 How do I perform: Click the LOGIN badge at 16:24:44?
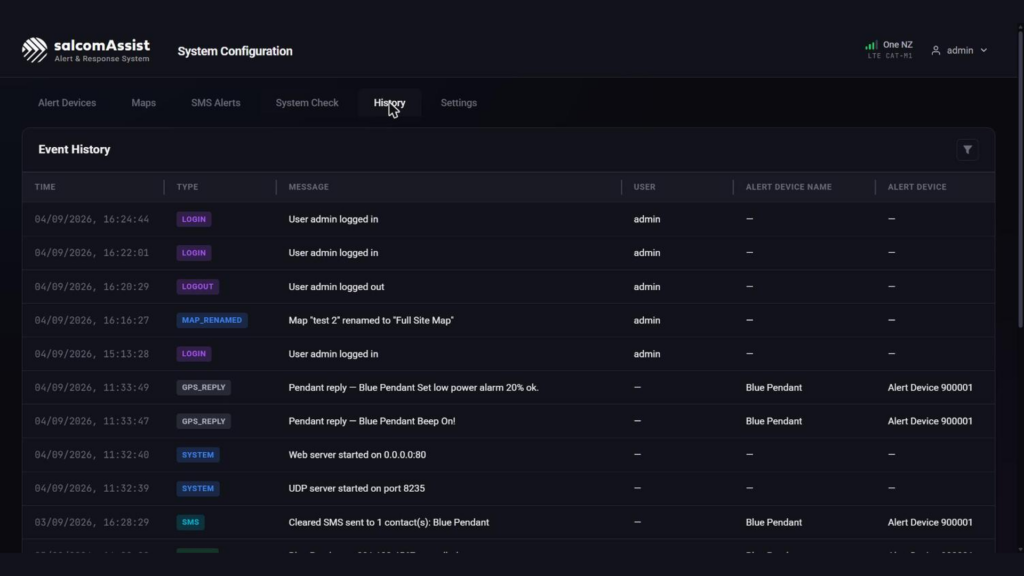click(194, 219)
